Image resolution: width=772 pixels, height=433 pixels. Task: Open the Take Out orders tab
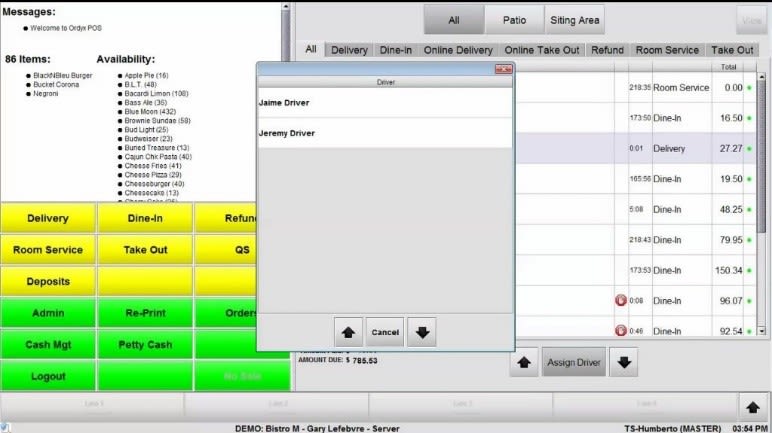[732, 50]
